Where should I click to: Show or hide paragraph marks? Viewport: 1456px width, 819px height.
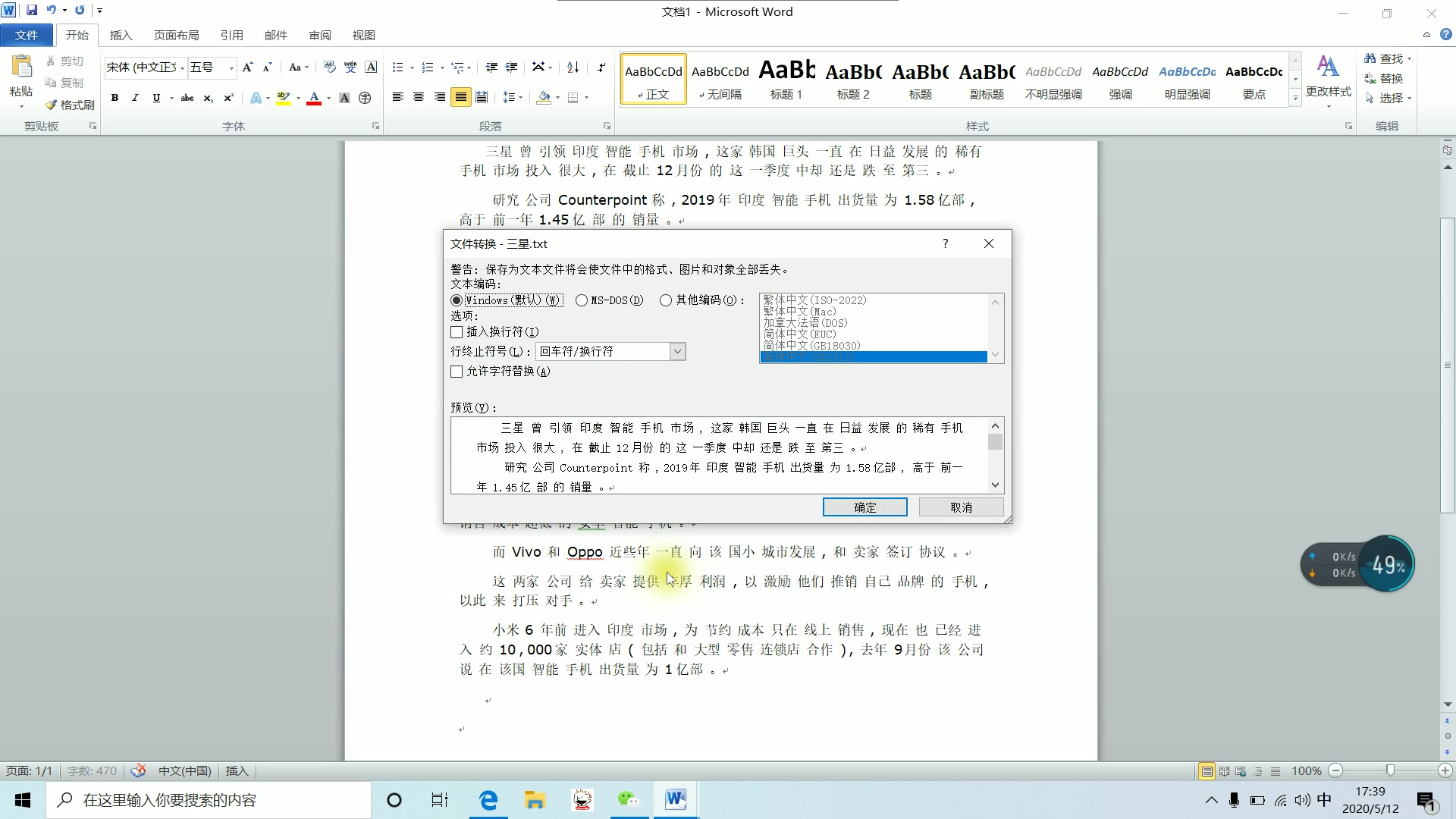(601, 67)
